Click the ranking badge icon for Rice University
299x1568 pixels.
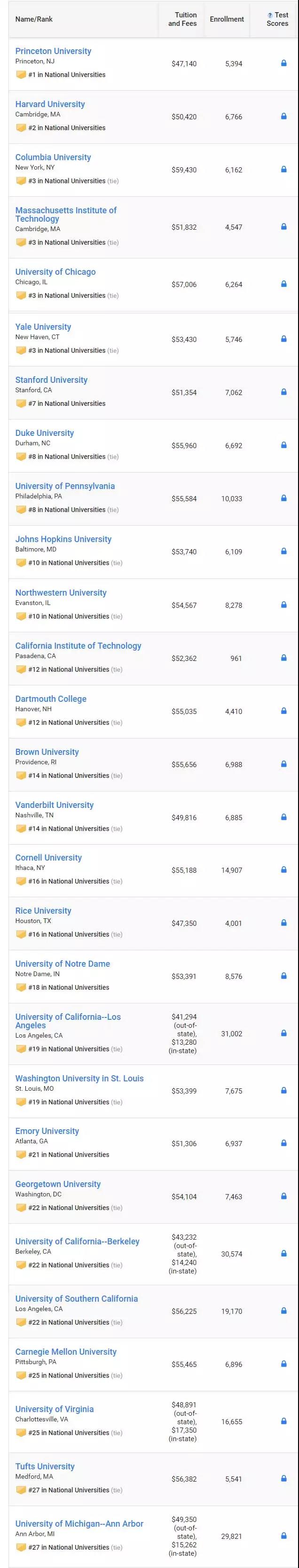[21, 934]
